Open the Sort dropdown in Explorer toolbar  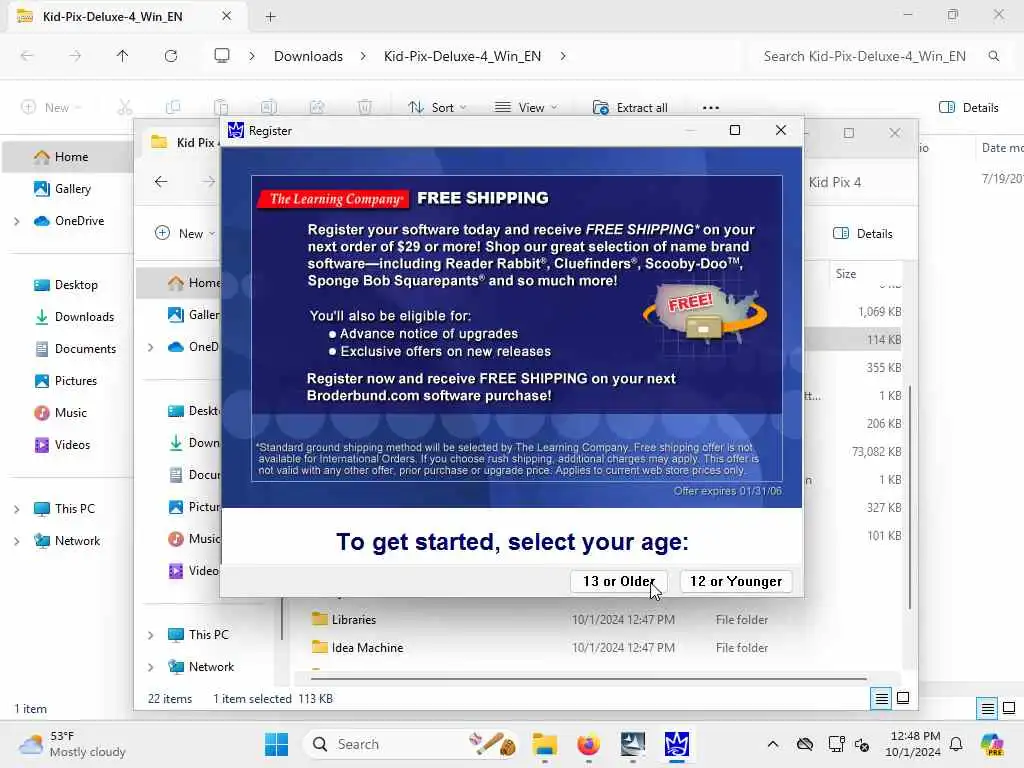pyautogui.click(x=437, y=108)
